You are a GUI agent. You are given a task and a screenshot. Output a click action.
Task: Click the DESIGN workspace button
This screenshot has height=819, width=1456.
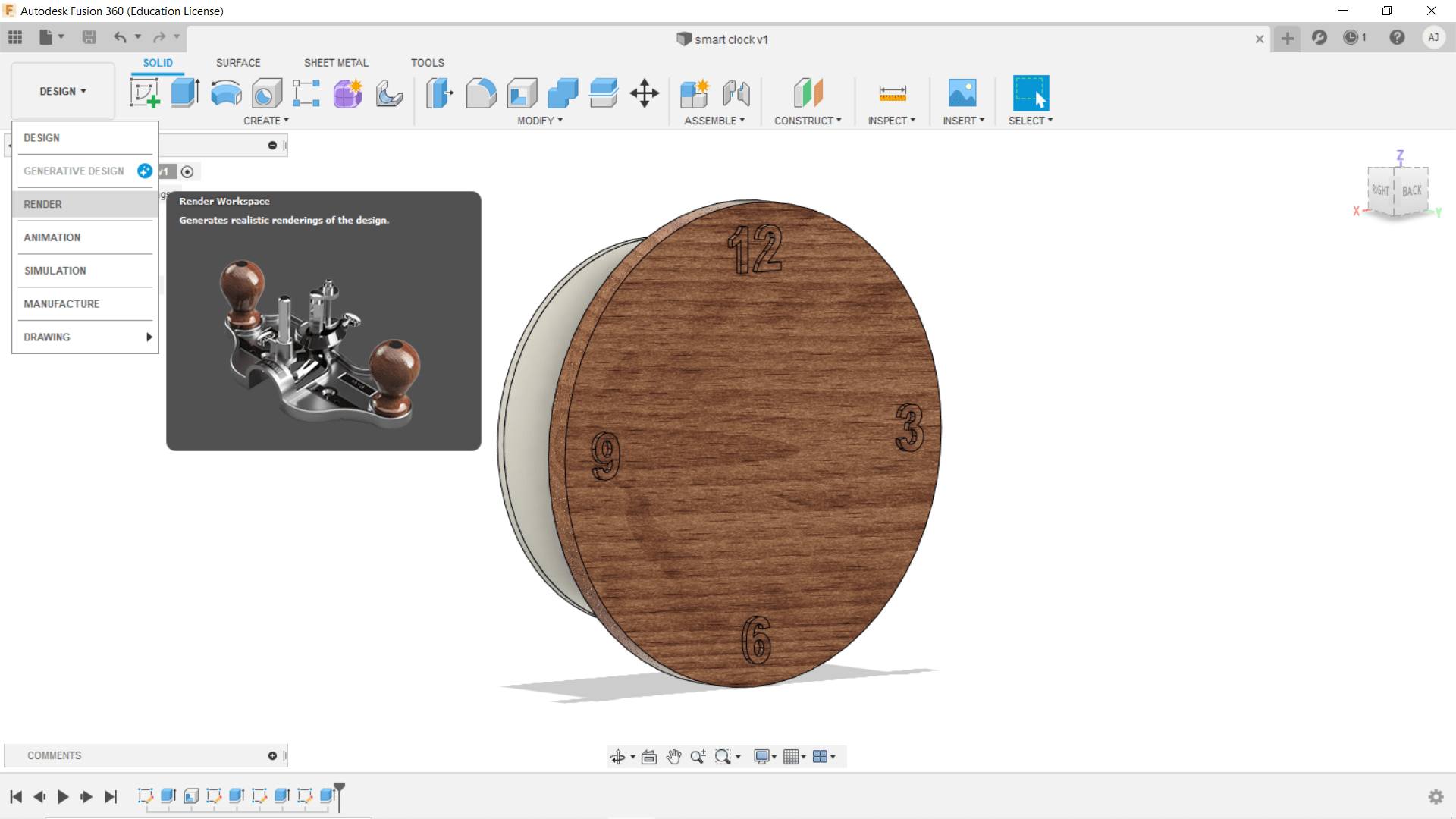[62, 91]
